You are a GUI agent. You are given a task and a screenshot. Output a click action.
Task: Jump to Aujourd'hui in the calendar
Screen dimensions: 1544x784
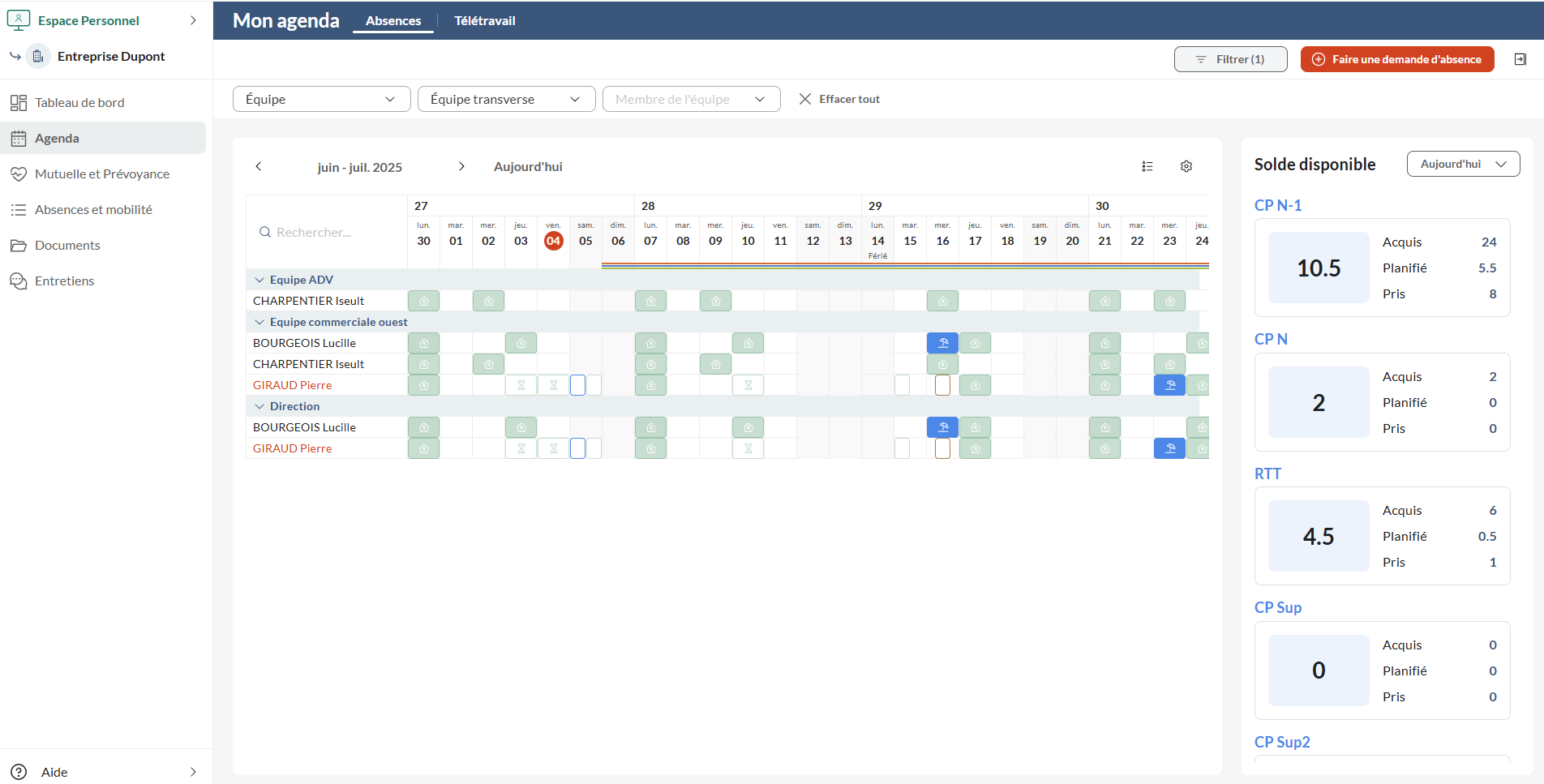click(528, 166)
